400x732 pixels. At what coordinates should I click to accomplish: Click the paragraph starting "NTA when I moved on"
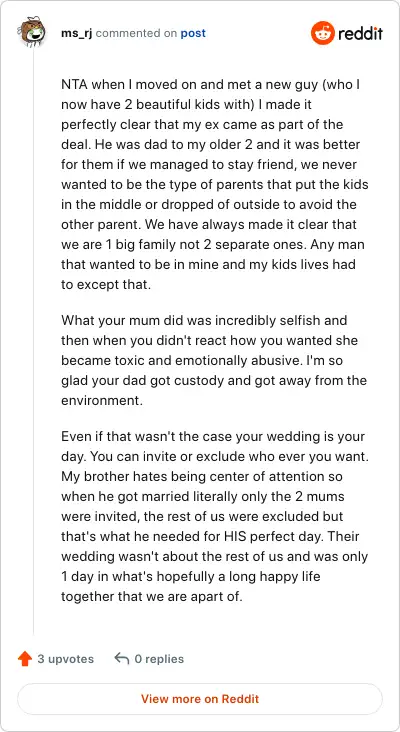(215, 185)
